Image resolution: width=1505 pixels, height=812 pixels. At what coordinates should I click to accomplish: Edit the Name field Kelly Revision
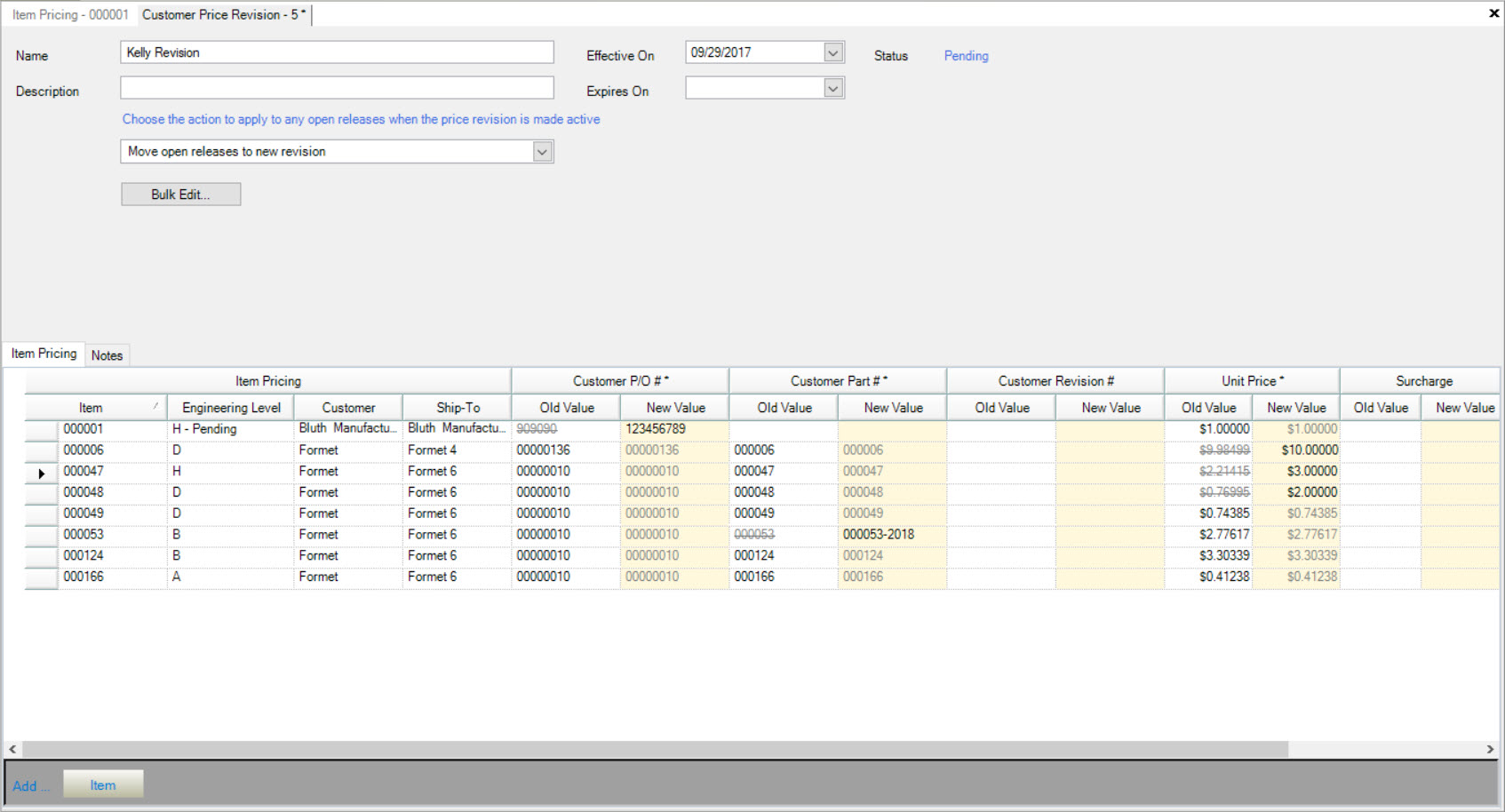coord(337,52)
